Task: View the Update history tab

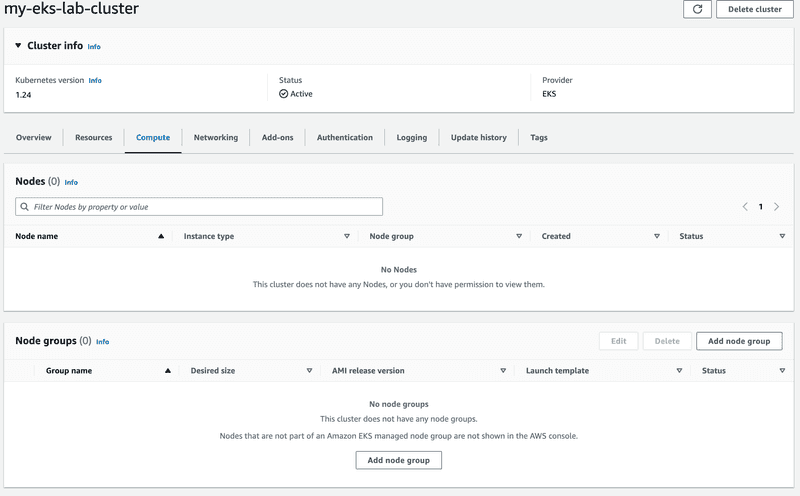Action: coord(479,137)
